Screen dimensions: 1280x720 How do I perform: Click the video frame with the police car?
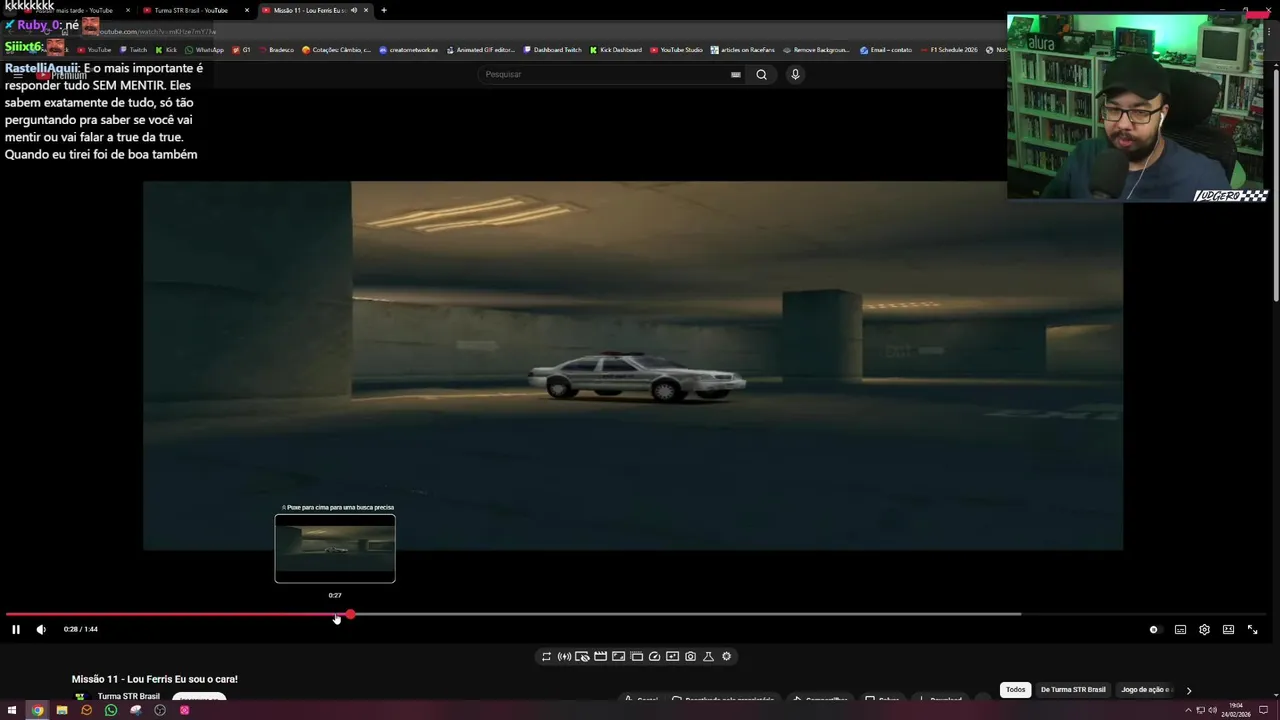633,366
